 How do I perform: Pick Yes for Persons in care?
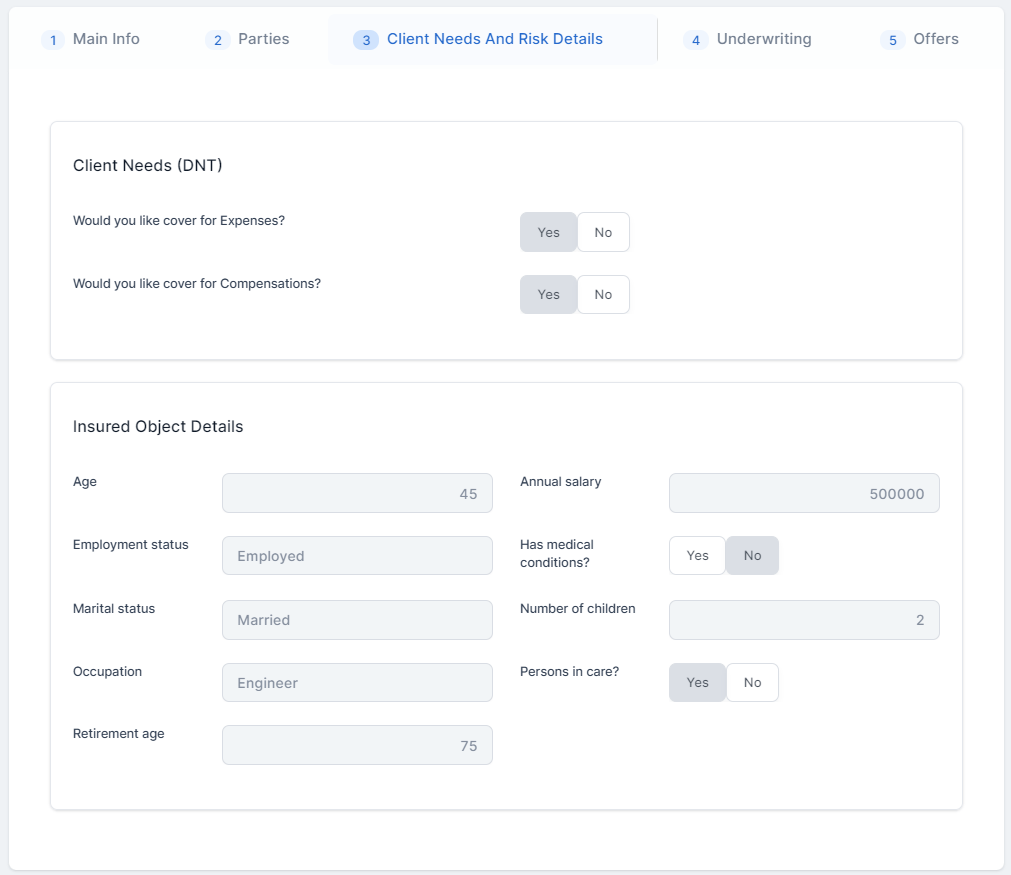pos(697,683)
